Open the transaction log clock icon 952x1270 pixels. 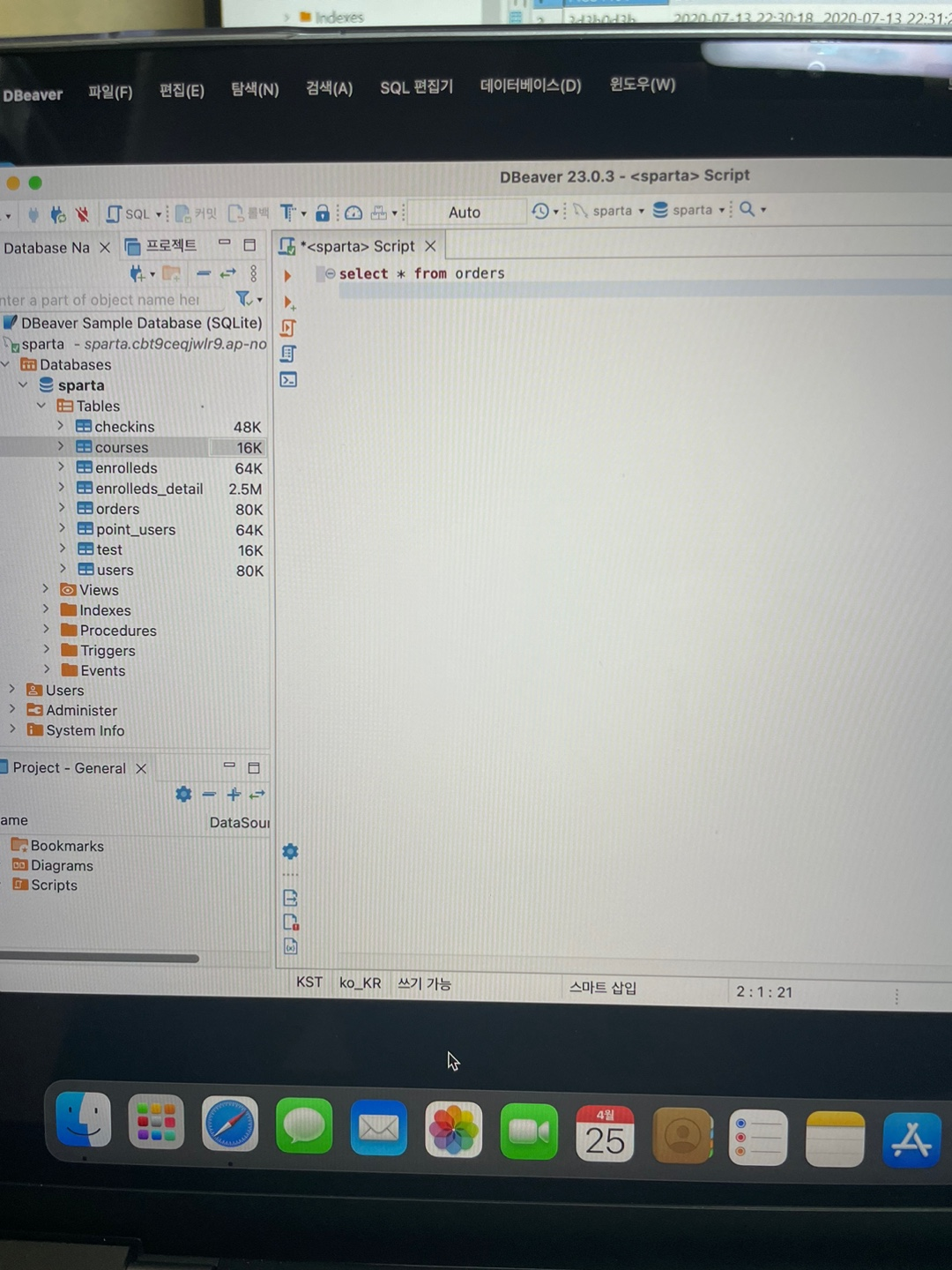[x=540, y=211]
